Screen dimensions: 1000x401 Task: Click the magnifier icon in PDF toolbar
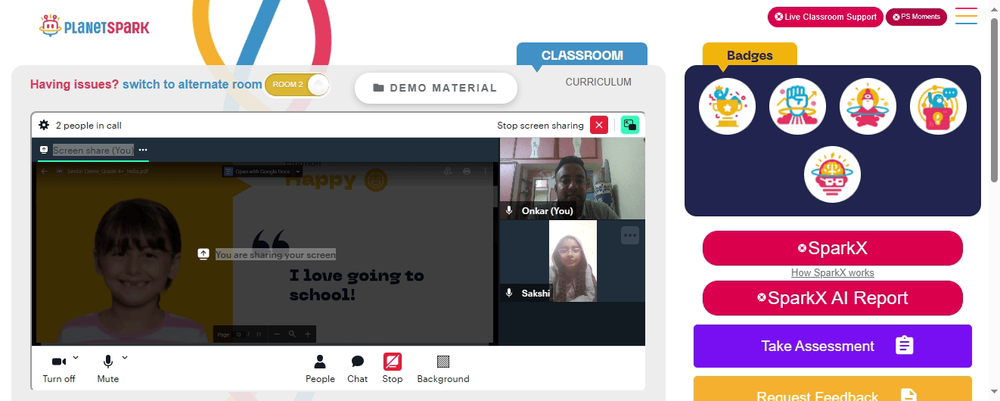point(292,334)
